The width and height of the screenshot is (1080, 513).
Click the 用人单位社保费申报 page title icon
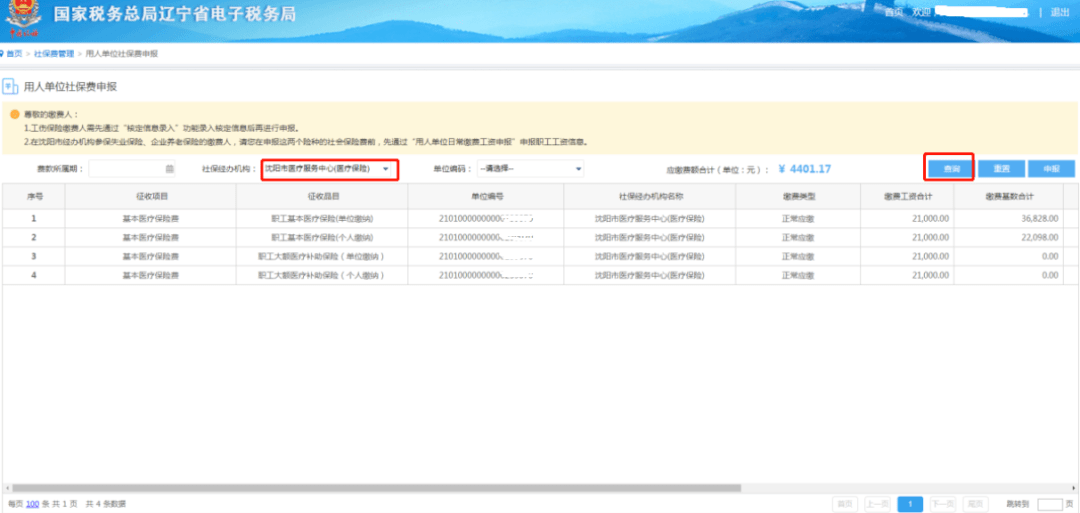click(10, 87)
